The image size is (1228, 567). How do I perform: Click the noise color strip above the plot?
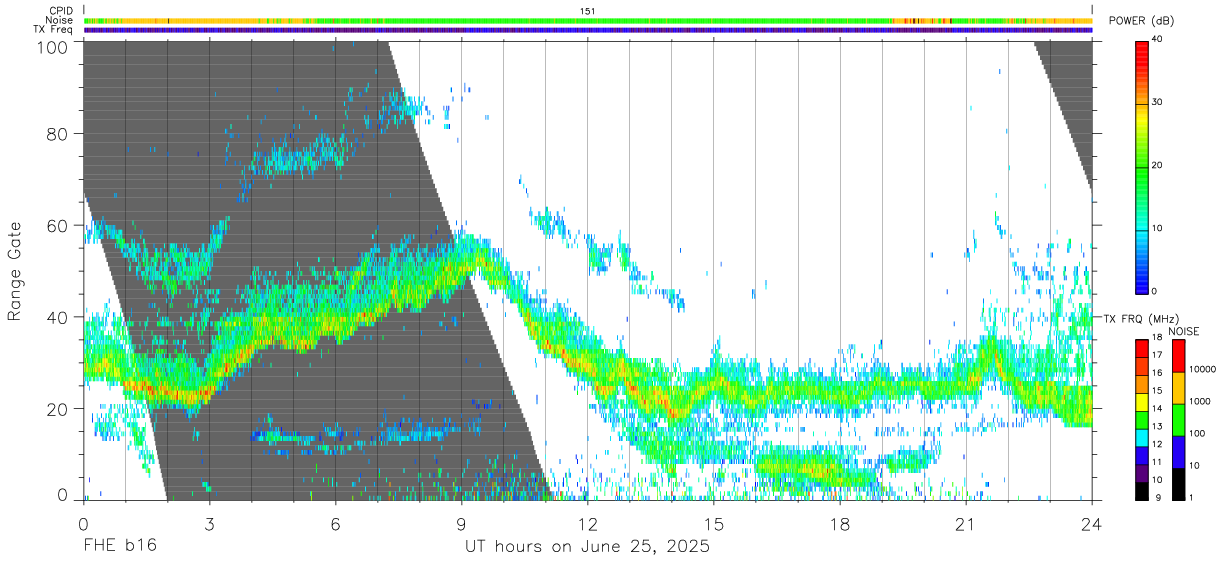click(x=588, y=20)
